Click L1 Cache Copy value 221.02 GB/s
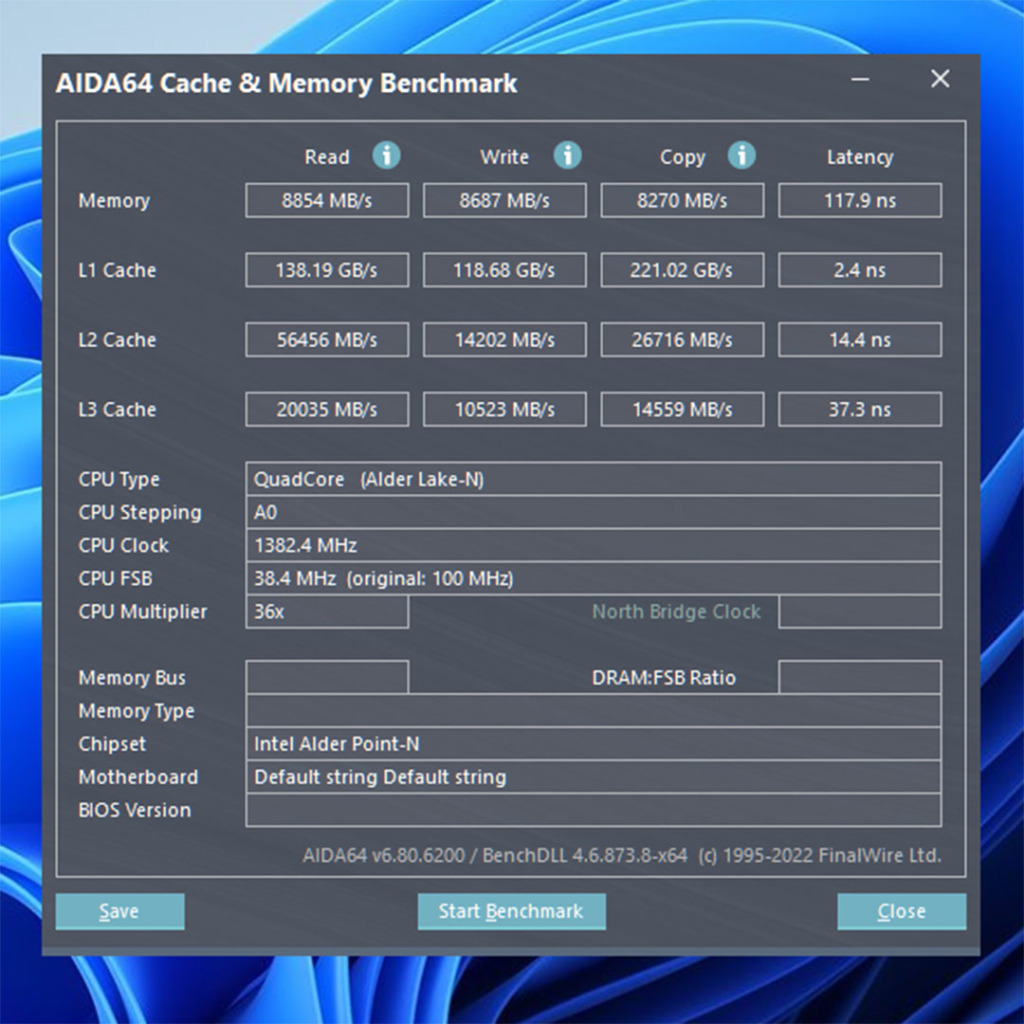The image size is (1024, 1024). 682,270
